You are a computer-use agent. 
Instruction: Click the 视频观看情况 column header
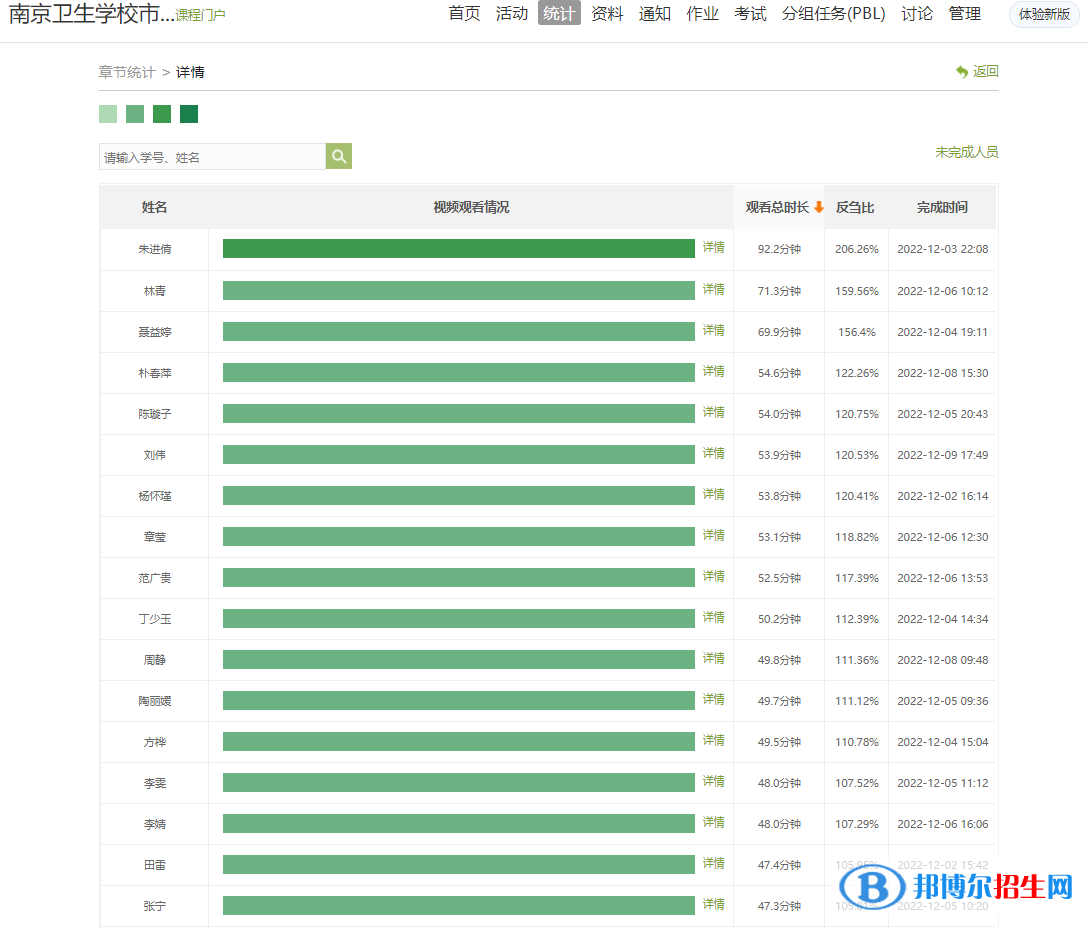pos(471,207)
